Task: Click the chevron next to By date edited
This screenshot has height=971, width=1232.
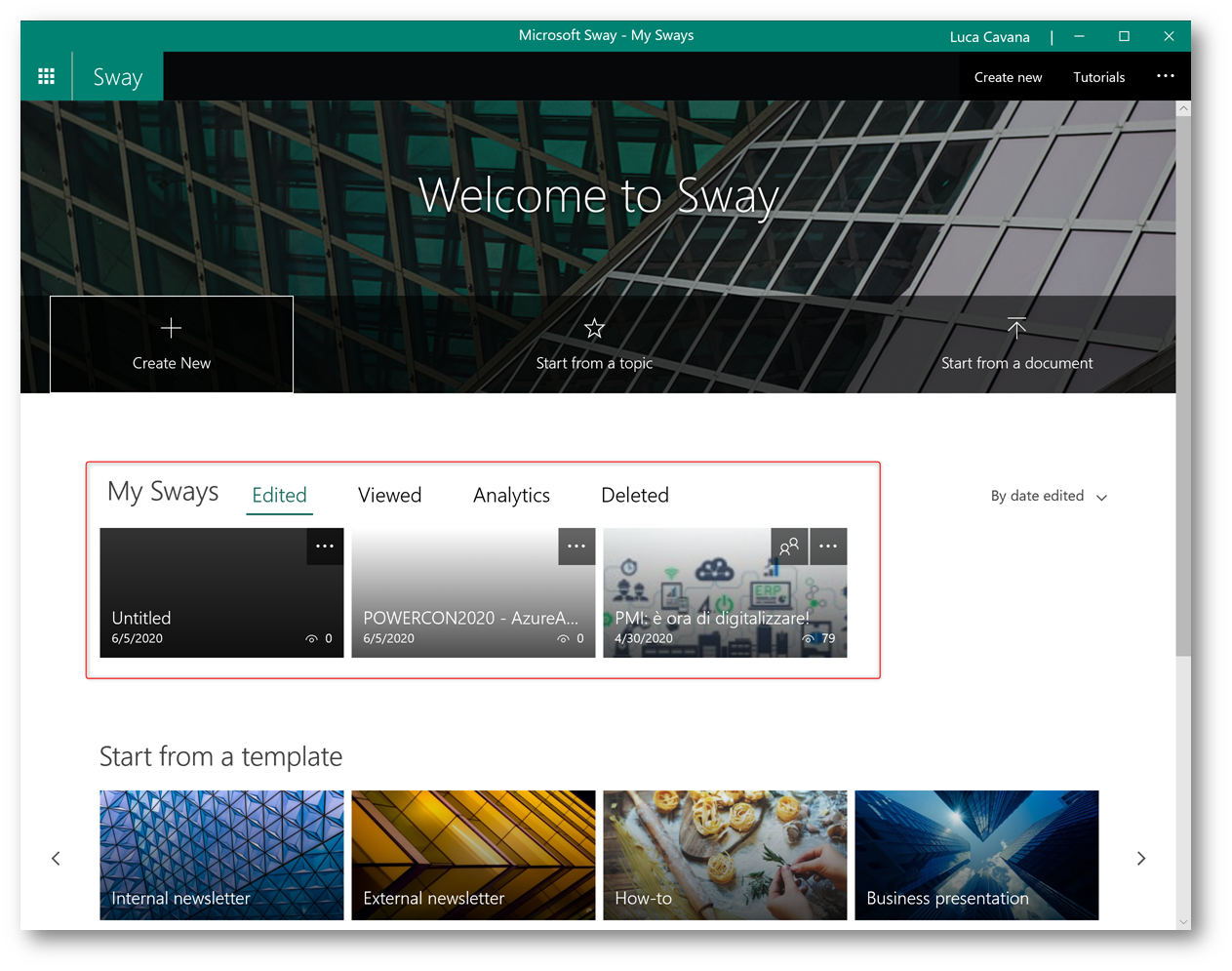Action: (1101, 498)
